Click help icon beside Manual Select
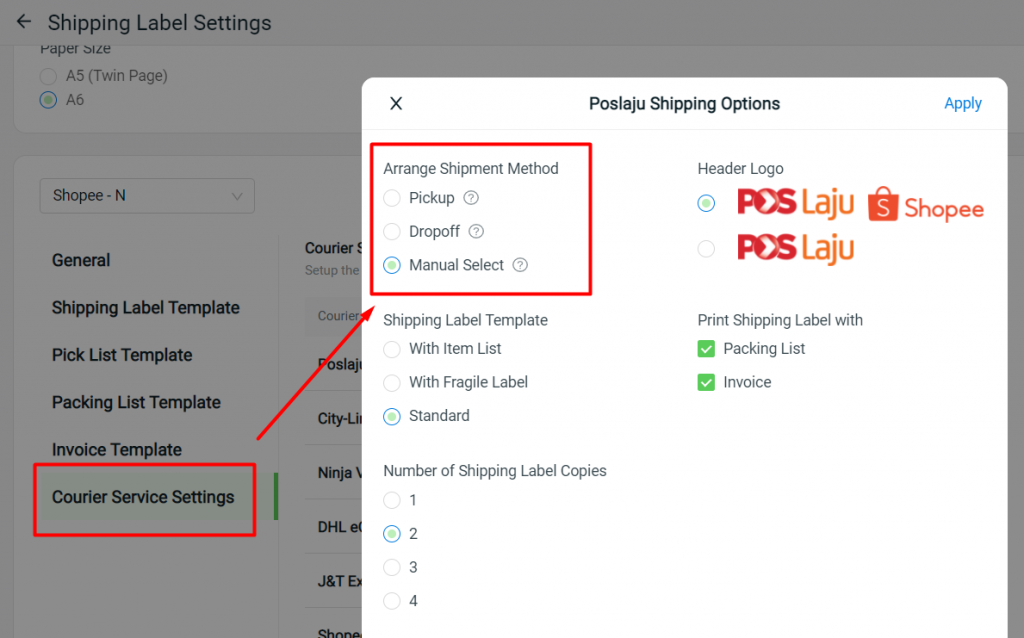 [520, 265]
